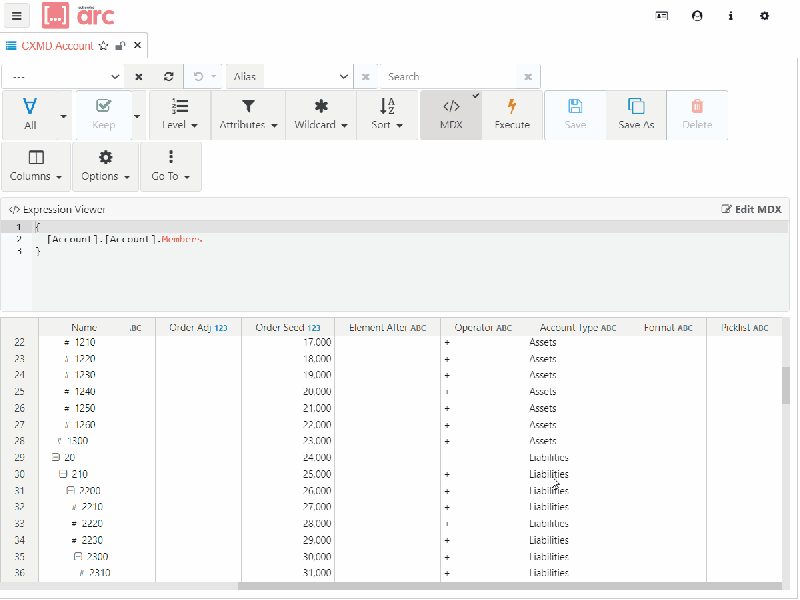Open the Attributes filter menu
Viewport: 800px width, 600px height.
pyautogui.click(x=248, y=115)
